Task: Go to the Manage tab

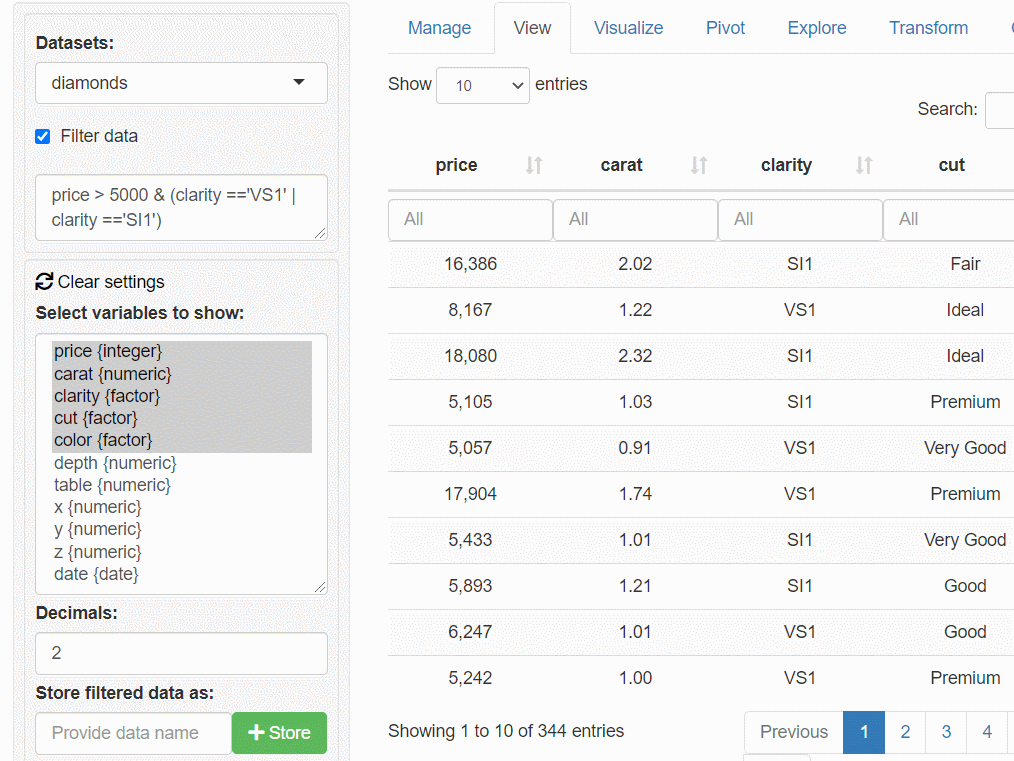Action: tap(439, 28)
